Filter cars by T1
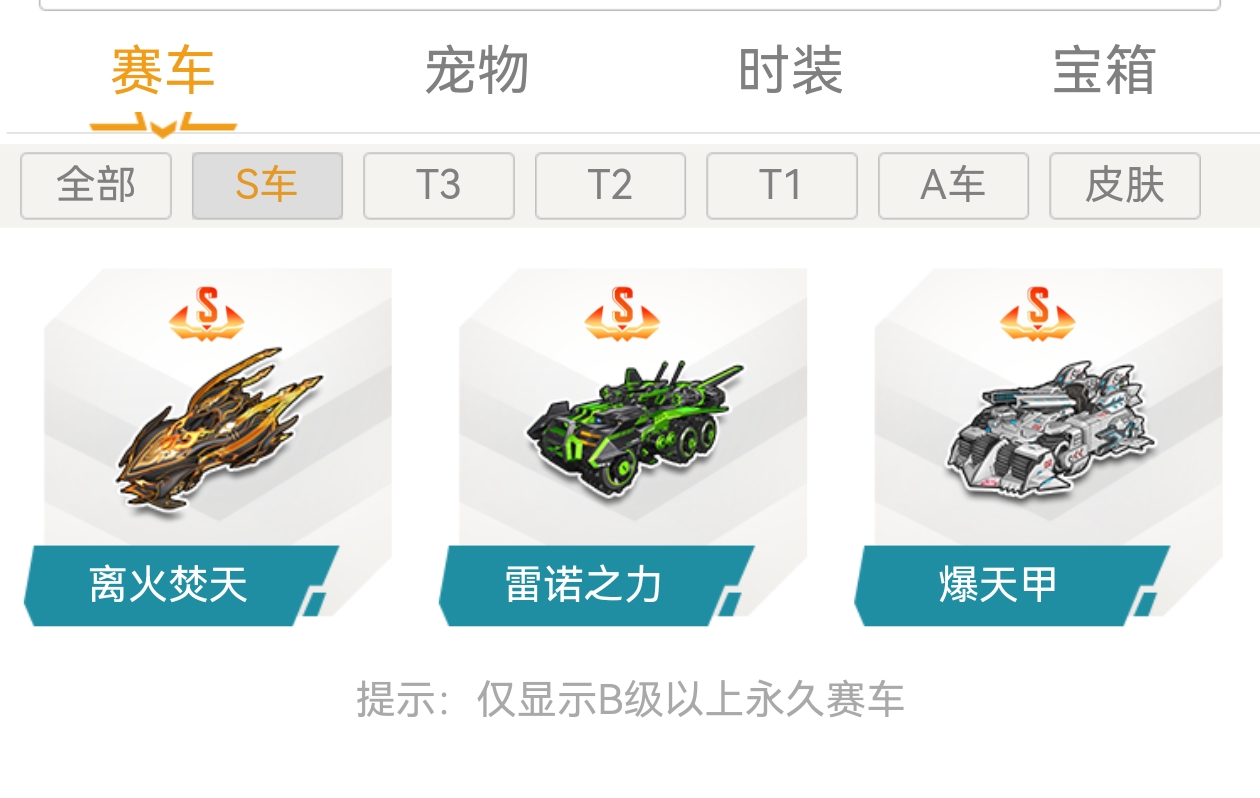Screen dimensions: 1260x798 (x=782, y=185)
